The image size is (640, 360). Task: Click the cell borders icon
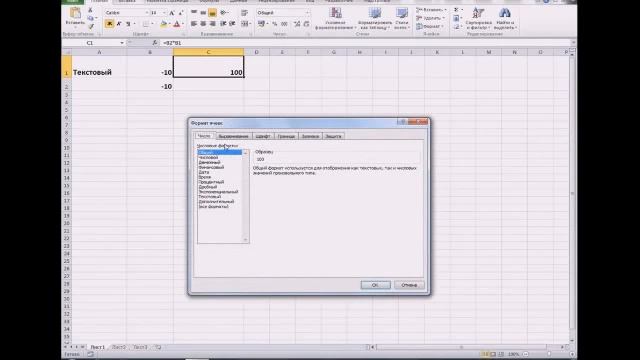pyautogui.click(x=146, y=24)
